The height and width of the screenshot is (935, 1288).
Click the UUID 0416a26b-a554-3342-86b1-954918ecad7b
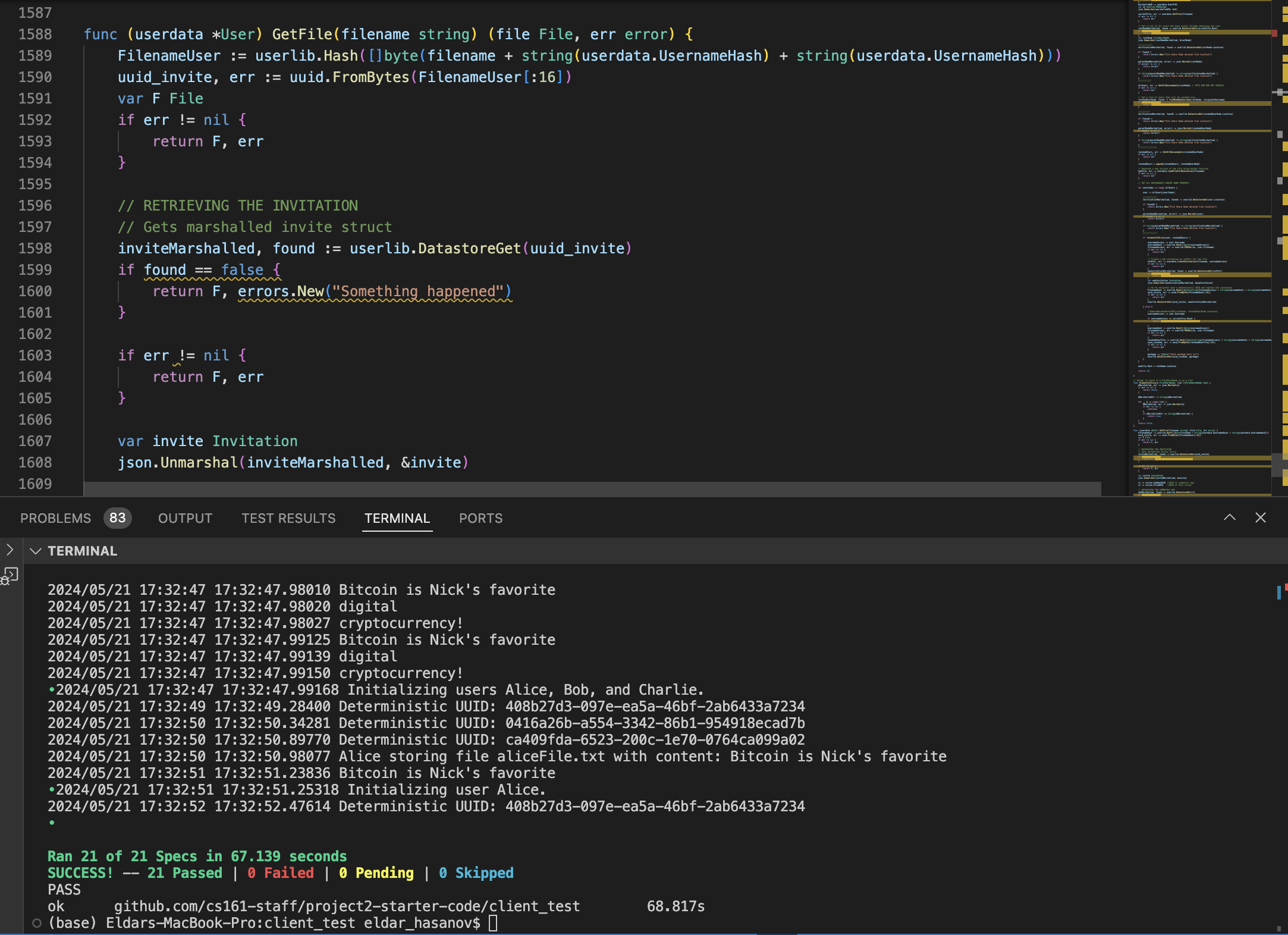pos(655,723)
